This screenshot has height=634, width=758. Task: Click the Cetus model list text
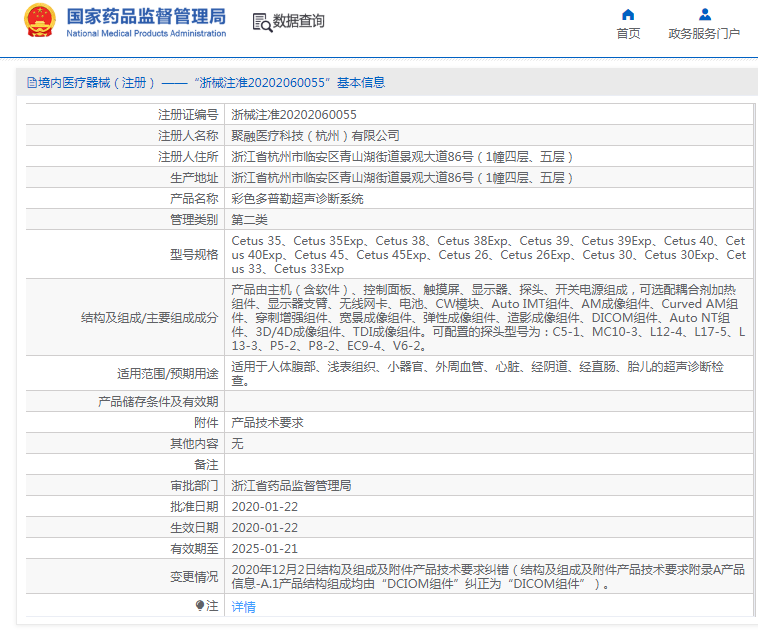tap(488, 254)
